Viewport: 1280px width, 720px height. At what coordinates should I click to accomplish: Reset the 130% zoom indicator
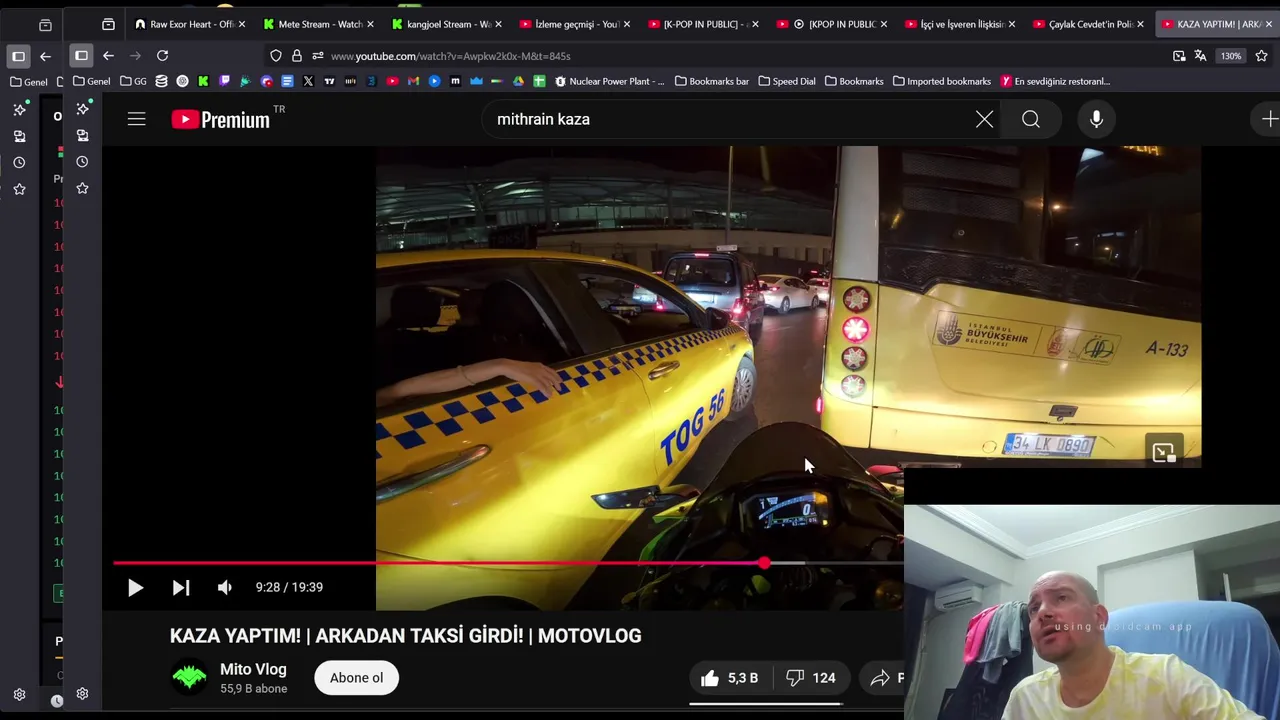click(x=1231, y=56)
